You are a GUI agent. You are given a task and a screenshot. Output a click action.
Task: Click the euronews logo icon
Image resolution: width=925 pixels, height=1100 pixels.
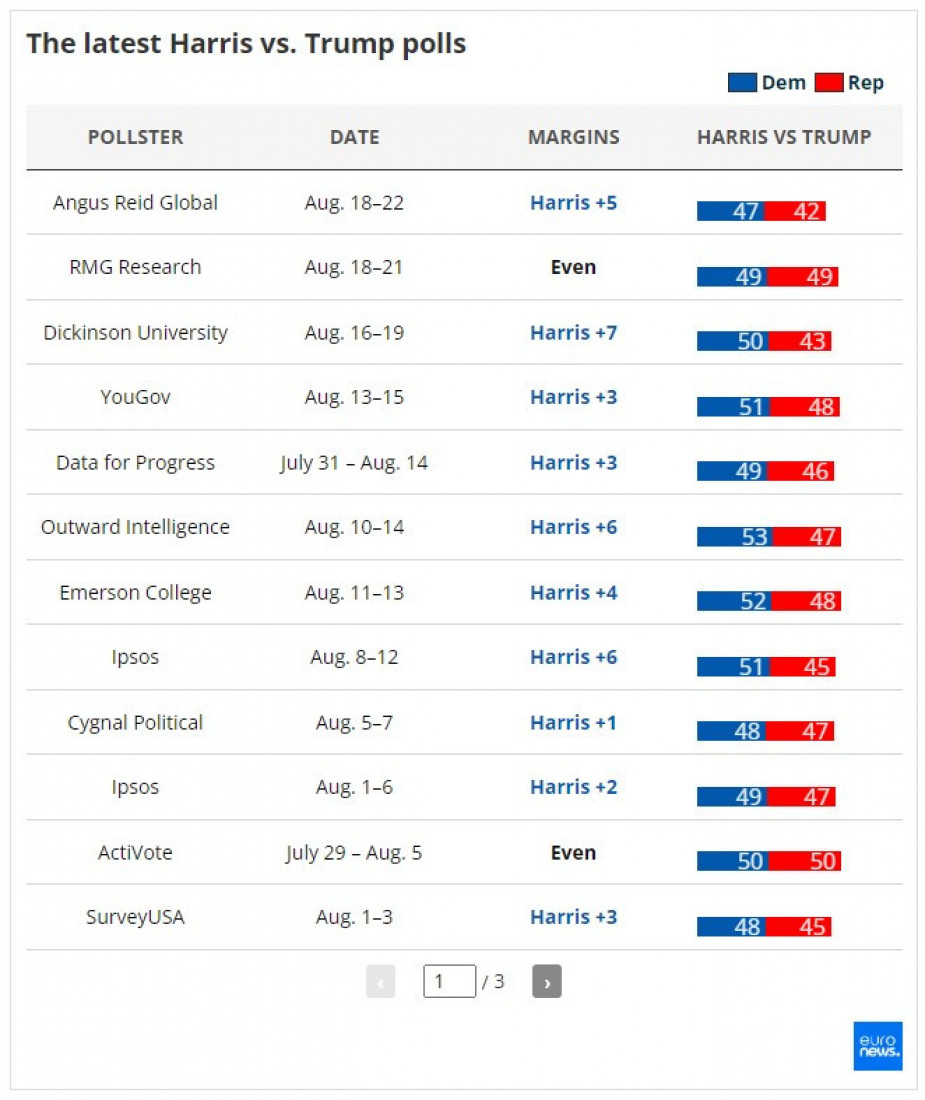(877, 1045)
